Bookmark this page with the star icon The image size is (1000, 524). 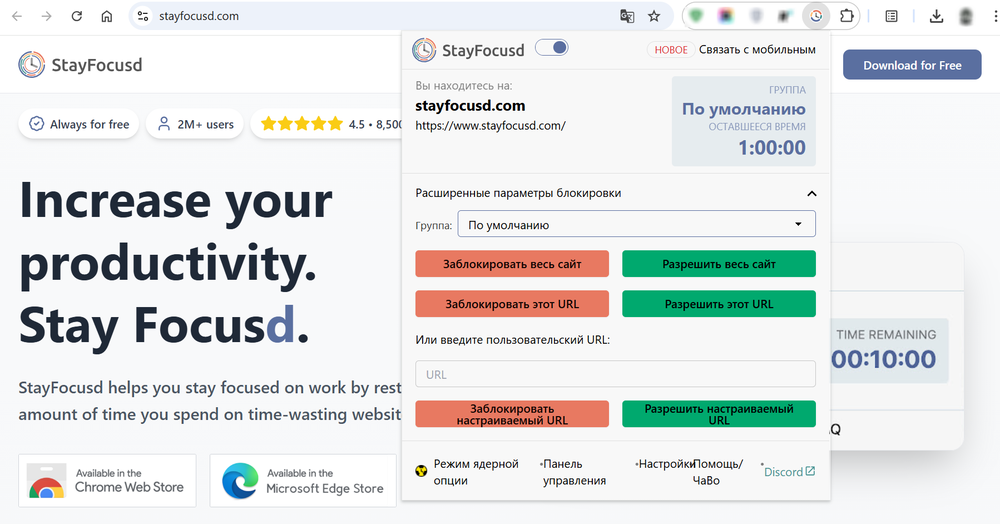tap(654, 16)
